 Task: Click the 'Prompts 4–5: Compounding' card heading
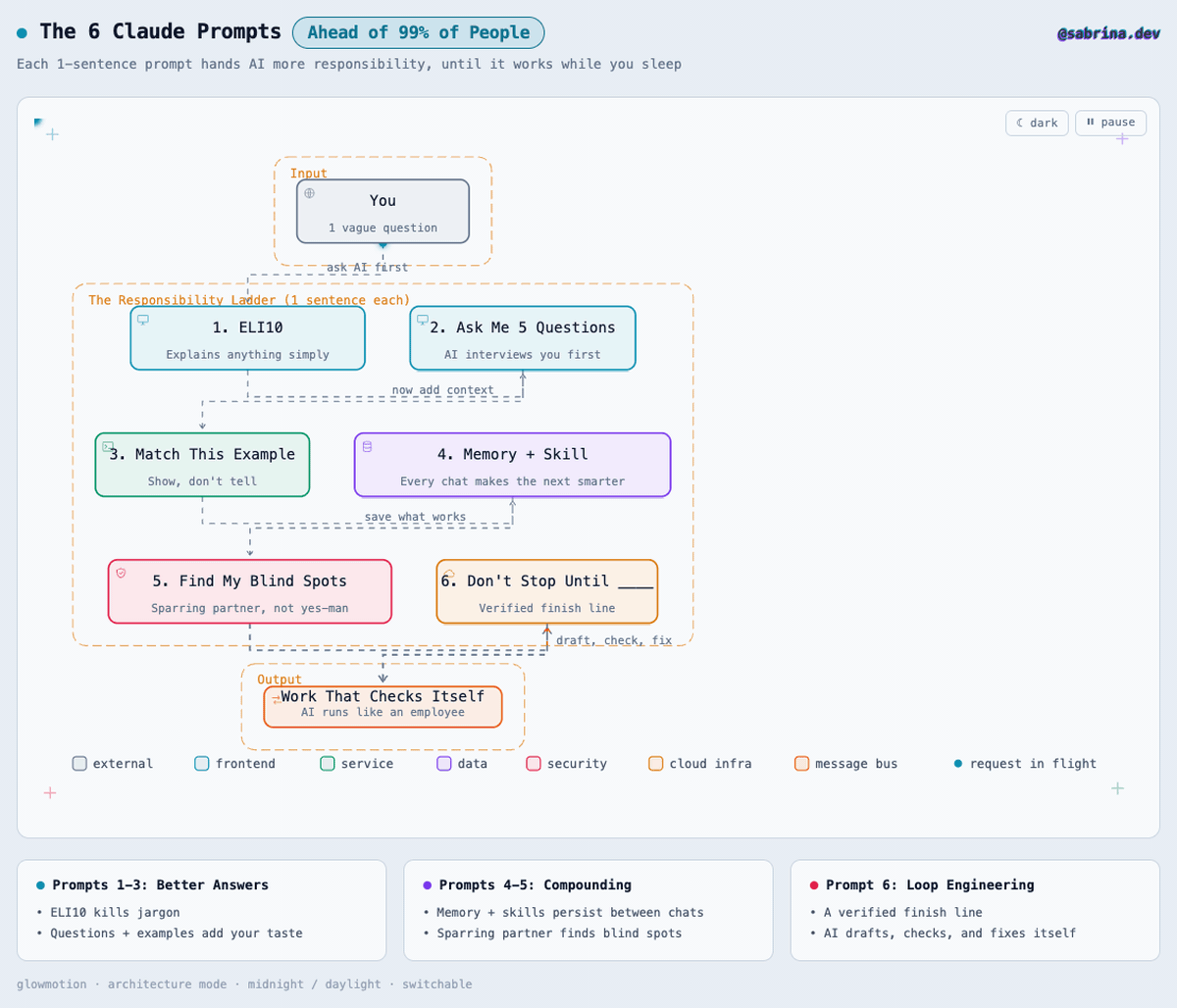click(536, 884)
